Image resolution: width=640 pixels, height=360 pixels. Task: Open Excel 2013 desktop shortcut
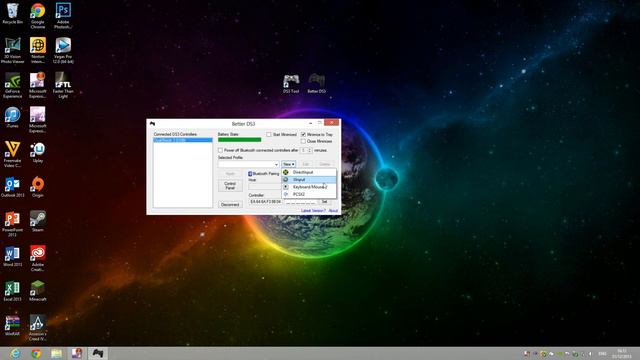click(x=13, y=291)
